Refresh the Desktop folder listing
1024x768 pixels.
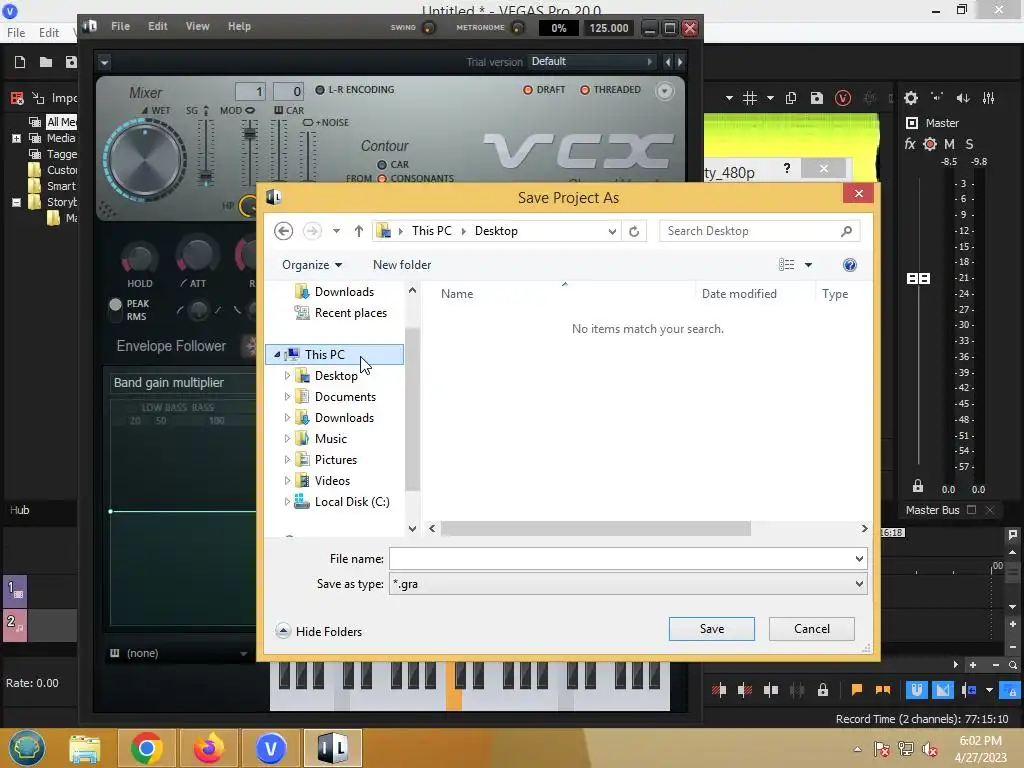(633, 231)
